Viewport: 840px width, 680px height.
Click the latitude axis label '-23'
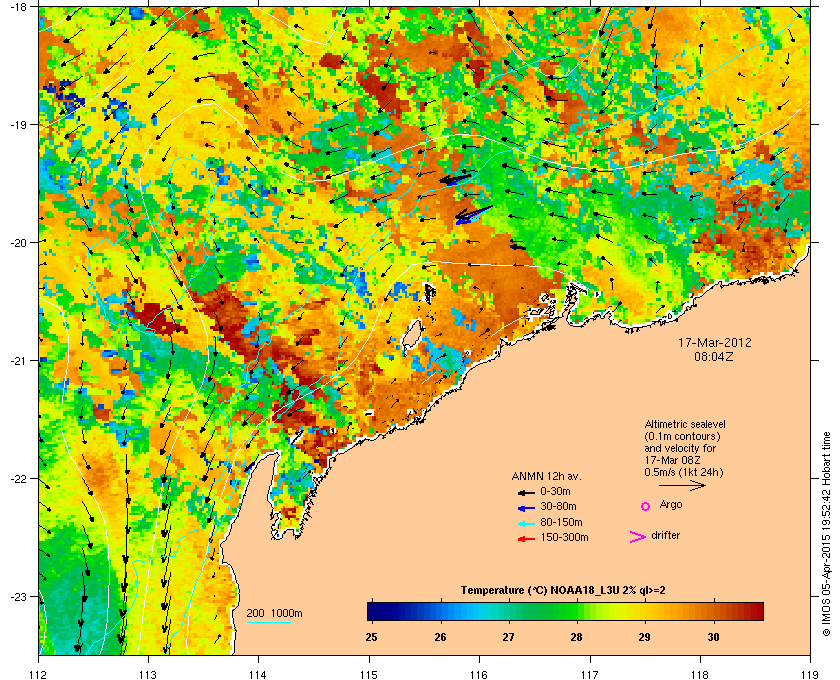[18, 596]
